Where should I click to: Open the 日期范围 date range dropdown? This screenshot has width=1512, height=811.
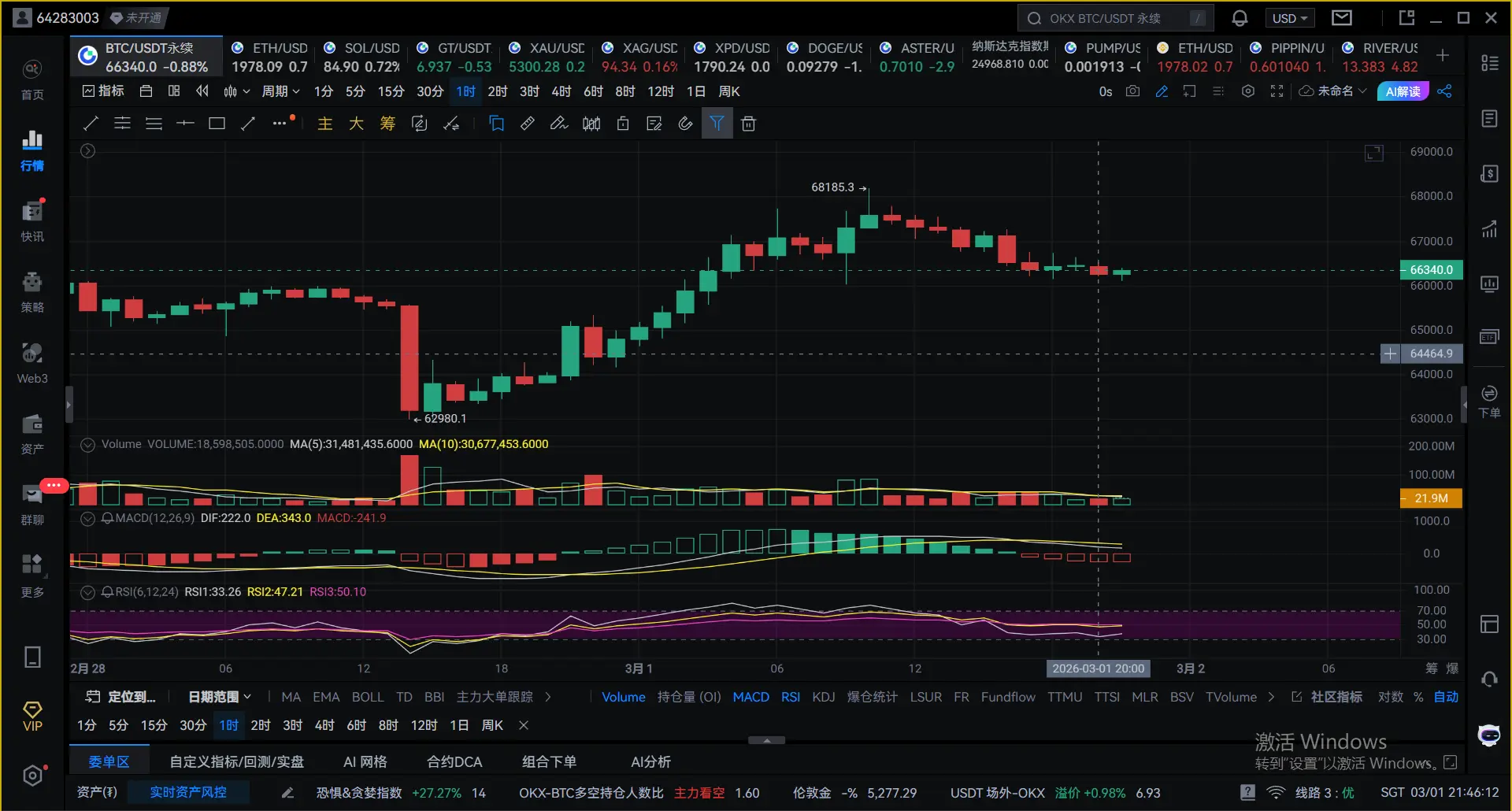(220, 697)
